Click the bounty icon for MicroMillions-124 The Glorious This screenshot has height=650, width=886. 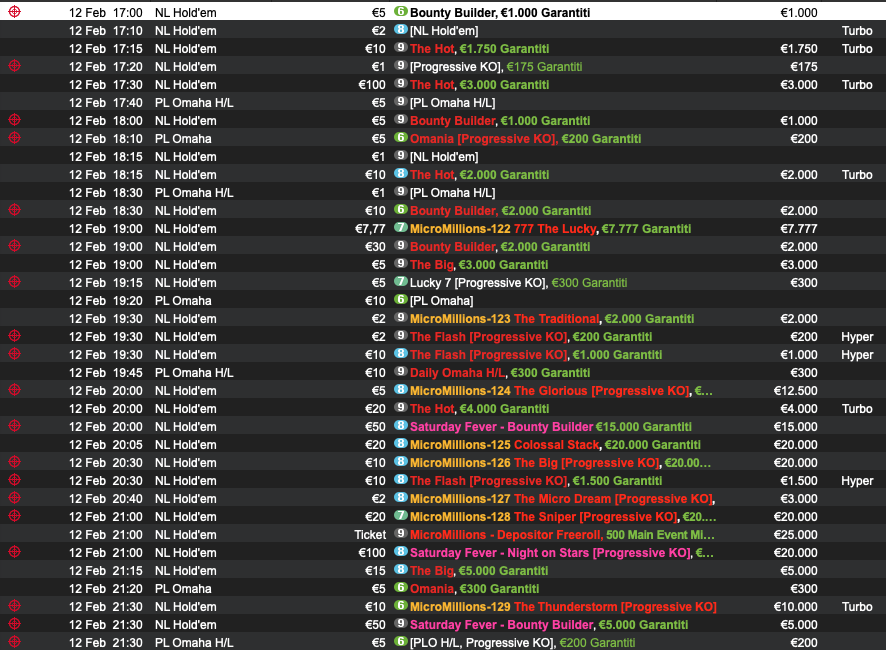pyautogui.click(x=15, y=389)
